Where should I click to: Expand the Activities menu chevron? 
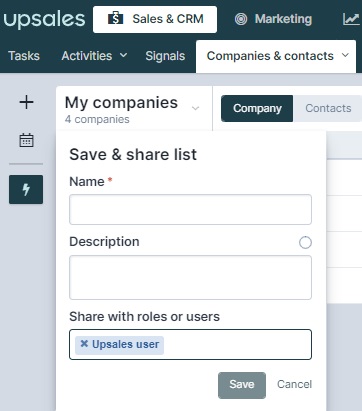(x=123, y=55)
